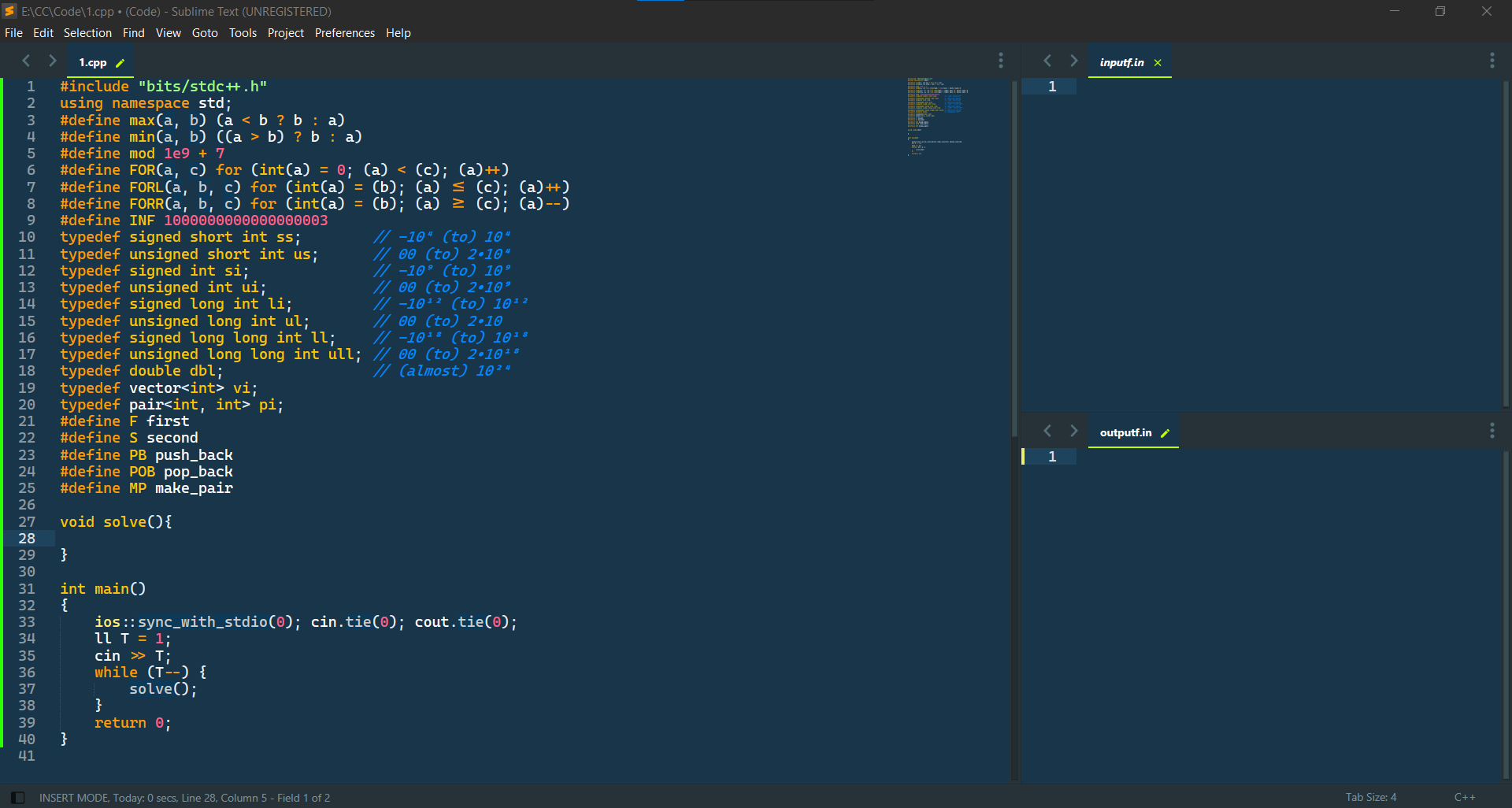
Task: Minimize the Sublime Text window
Action: click(x=1395, y=11)
